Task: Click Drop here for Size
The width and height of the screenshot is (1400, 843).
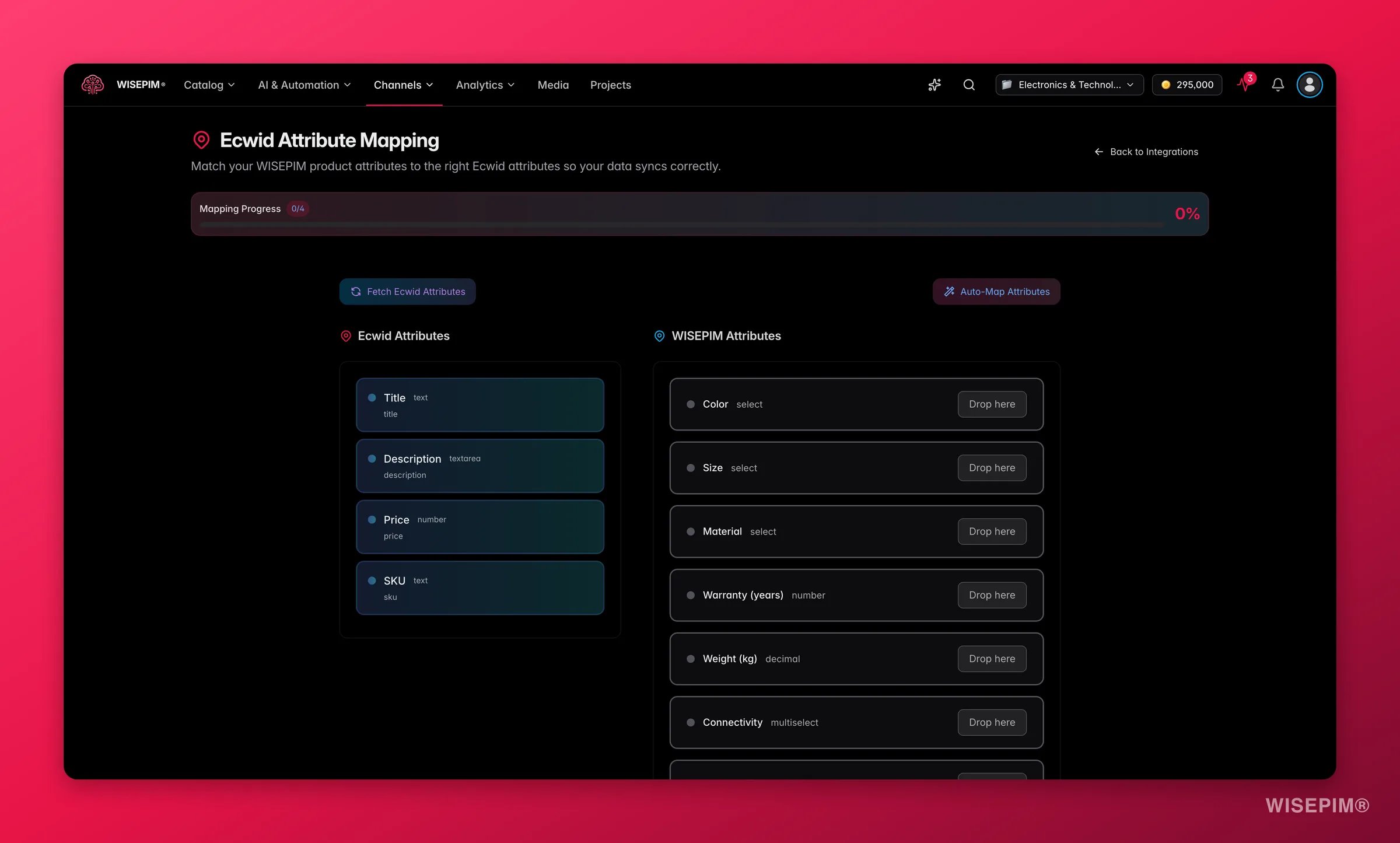Action: coord(992,468)
